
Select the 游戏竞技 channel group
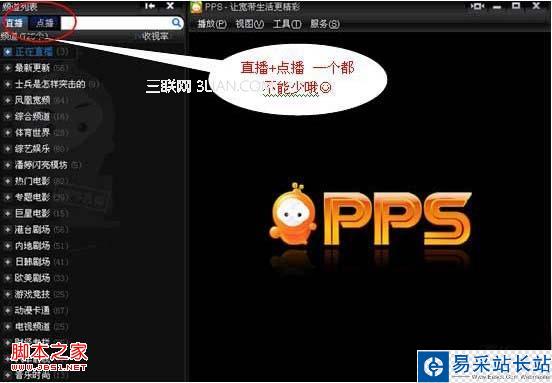(x=32, y=294)
